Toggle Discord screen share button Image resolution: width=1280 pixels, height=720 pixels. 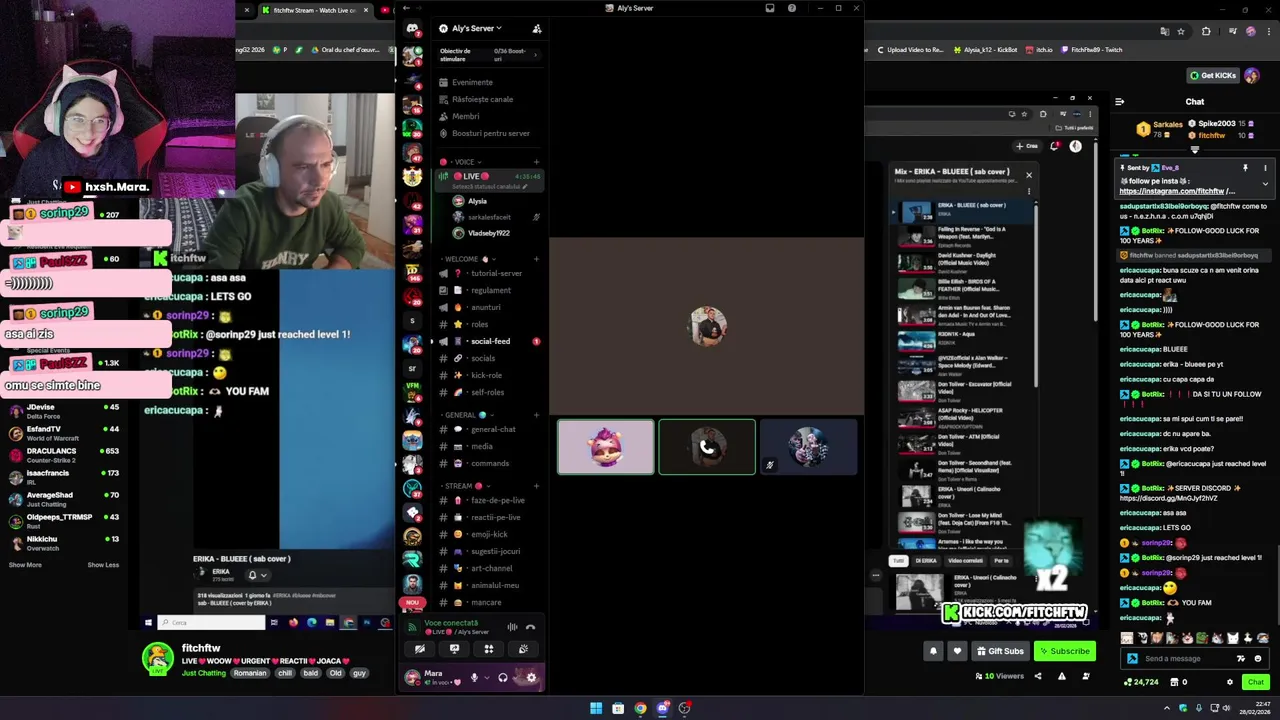(x=454, y=649)
